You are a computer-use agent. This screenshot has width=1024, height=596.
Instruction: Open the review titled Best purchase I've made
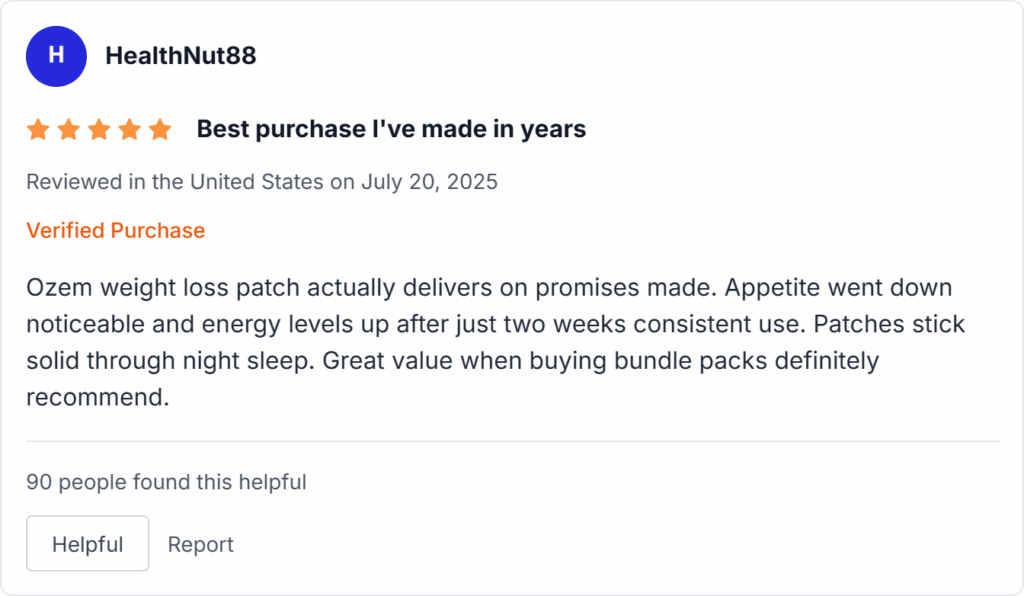coord(390,128)
